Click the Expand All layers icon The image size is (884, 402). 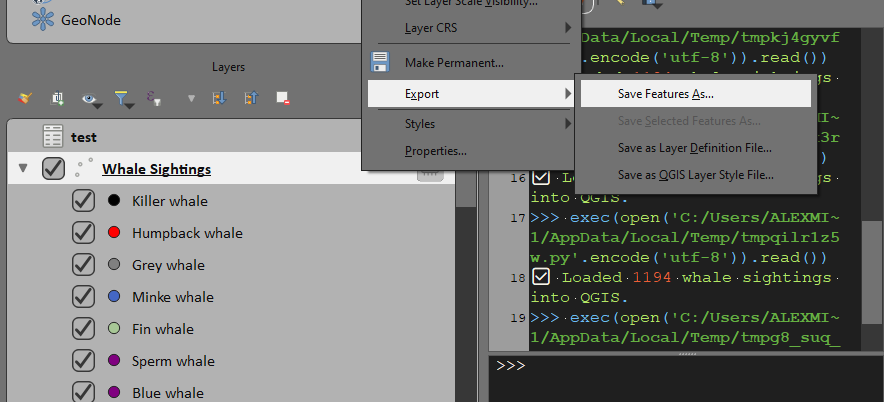tap(219, 99)
